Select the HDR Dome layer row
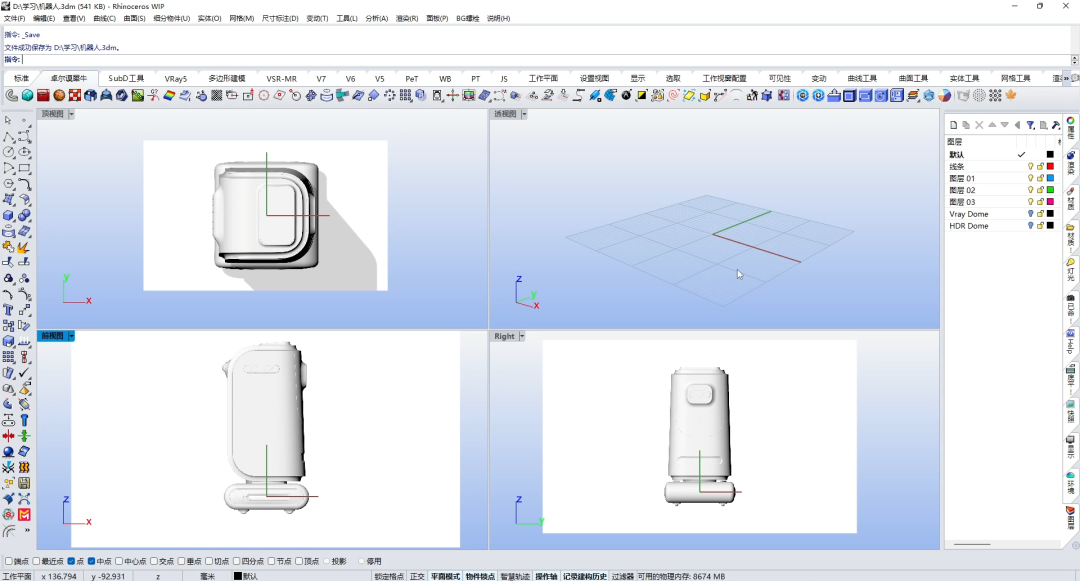This screenshot has width=1080, height=581. click(1002, 226)
